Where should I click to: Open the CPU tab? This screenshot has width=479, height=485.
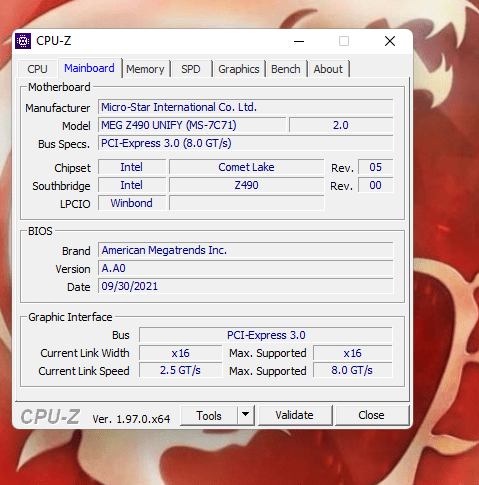37,69
